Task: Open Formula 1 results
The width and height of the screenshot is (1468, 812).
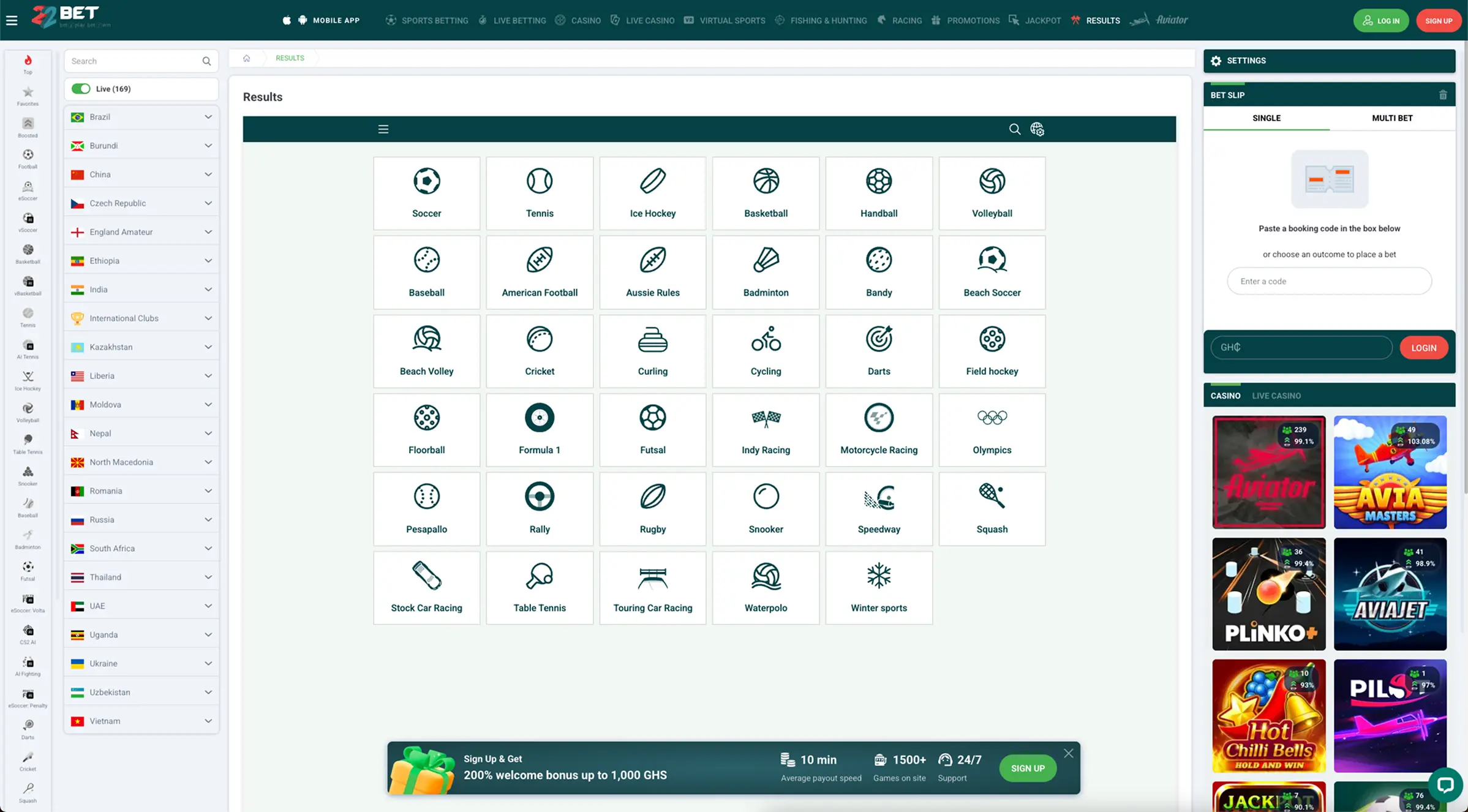Action: (x=540, y=429)
